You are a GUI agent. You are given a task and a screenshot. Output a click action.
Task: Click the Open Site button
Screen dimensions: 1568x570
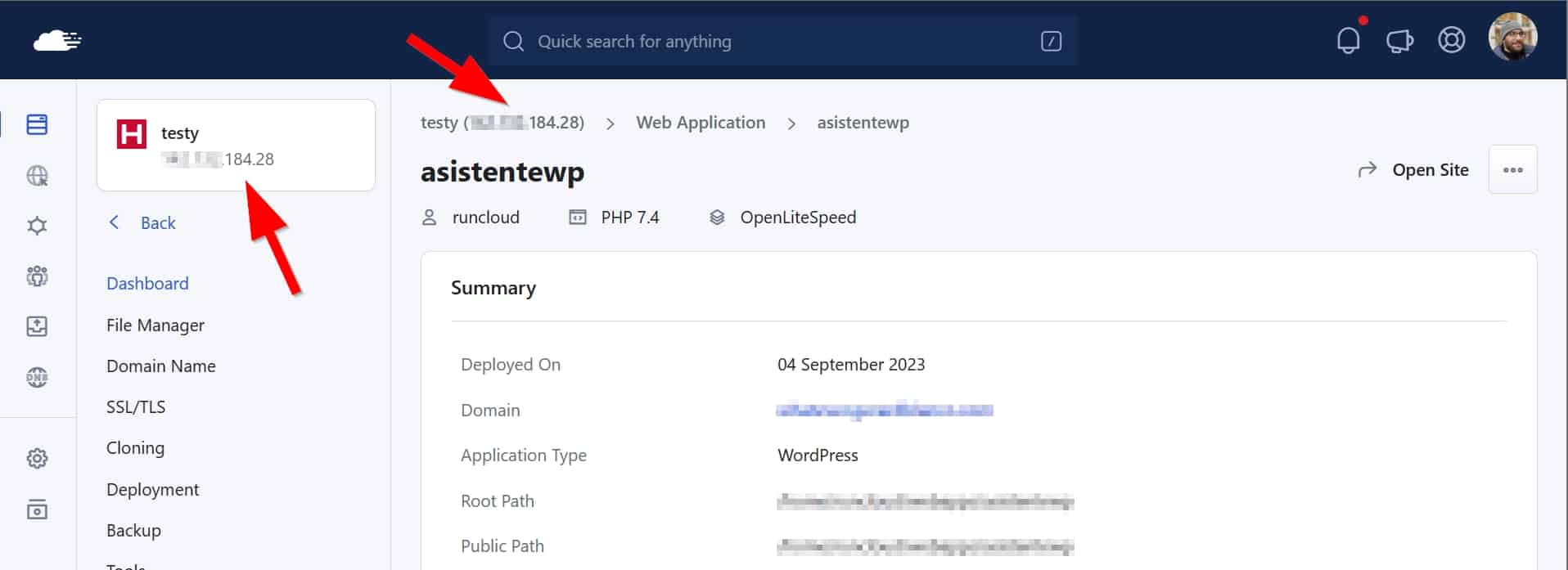(x=1414, y=170)
